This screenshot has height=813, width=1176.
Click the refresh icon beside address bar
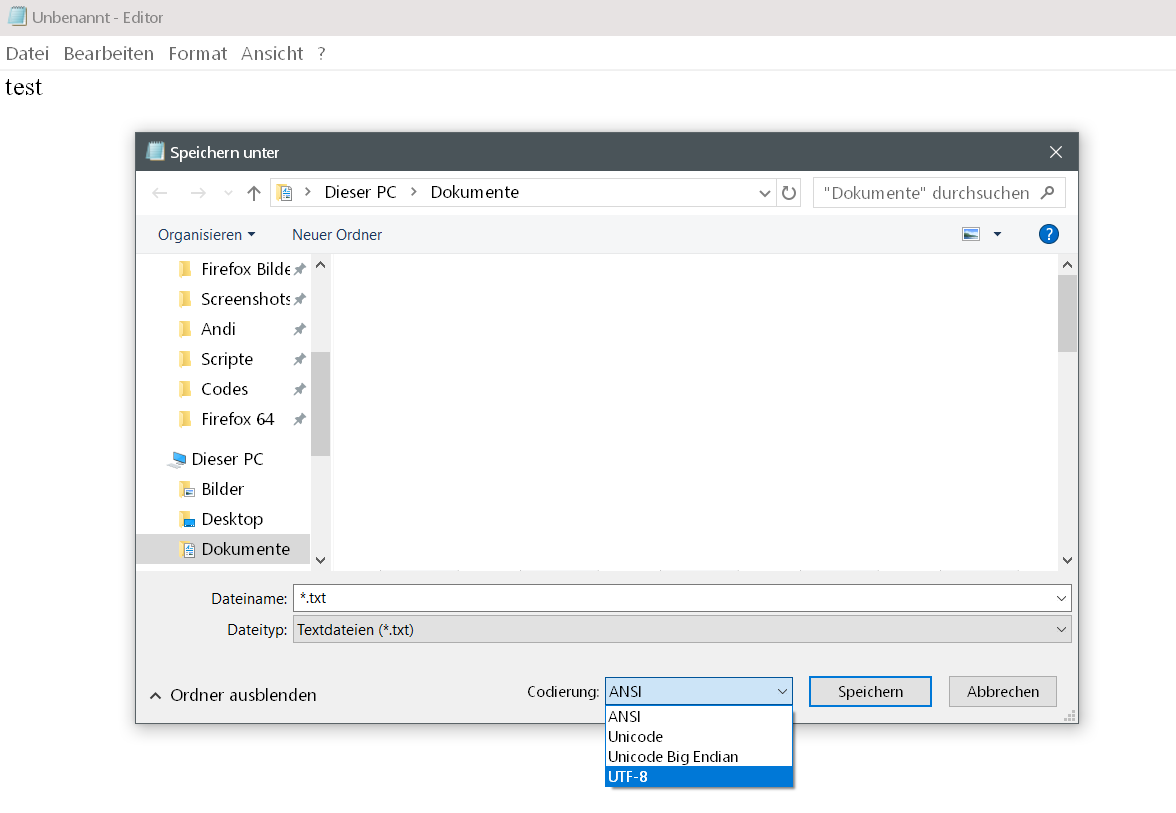tap(790, 193)
